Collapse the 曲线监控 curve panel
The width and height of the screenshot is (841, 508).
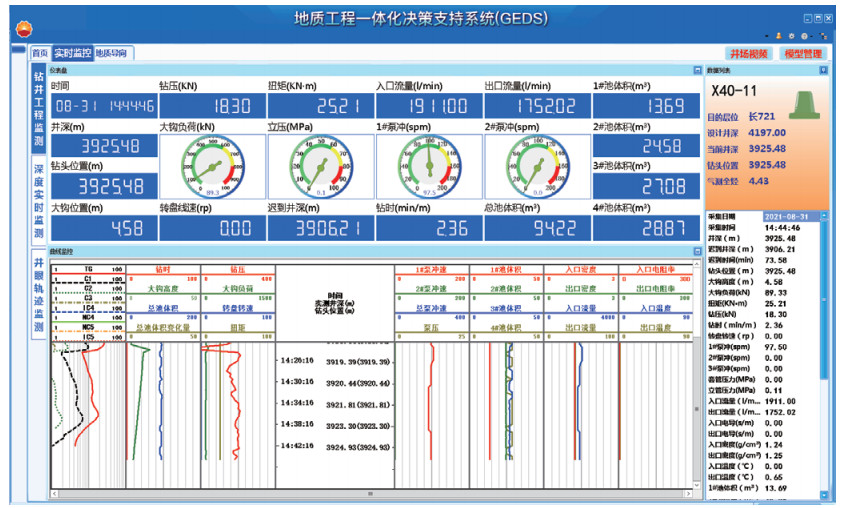pyautogui.click(x=697, y=251)
